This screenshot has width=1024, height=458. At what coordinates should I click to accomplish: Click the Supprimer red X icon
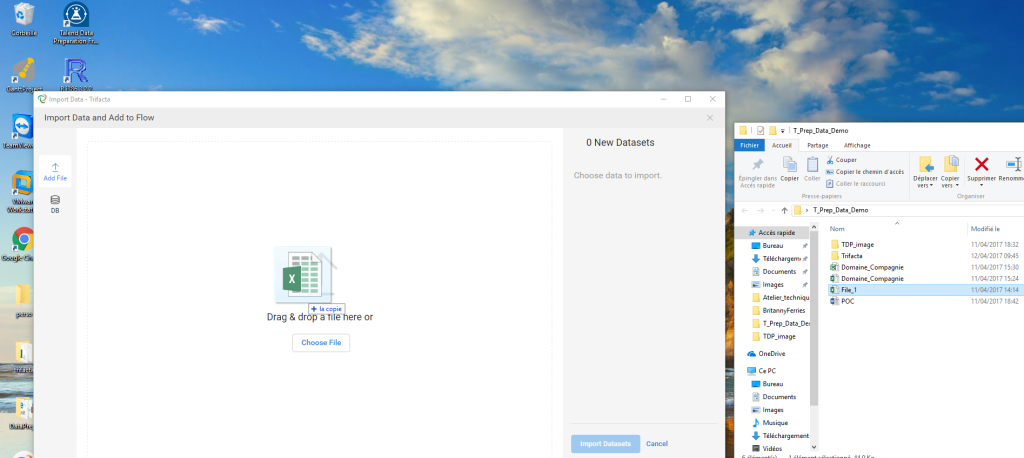click(x=981, y=165)
